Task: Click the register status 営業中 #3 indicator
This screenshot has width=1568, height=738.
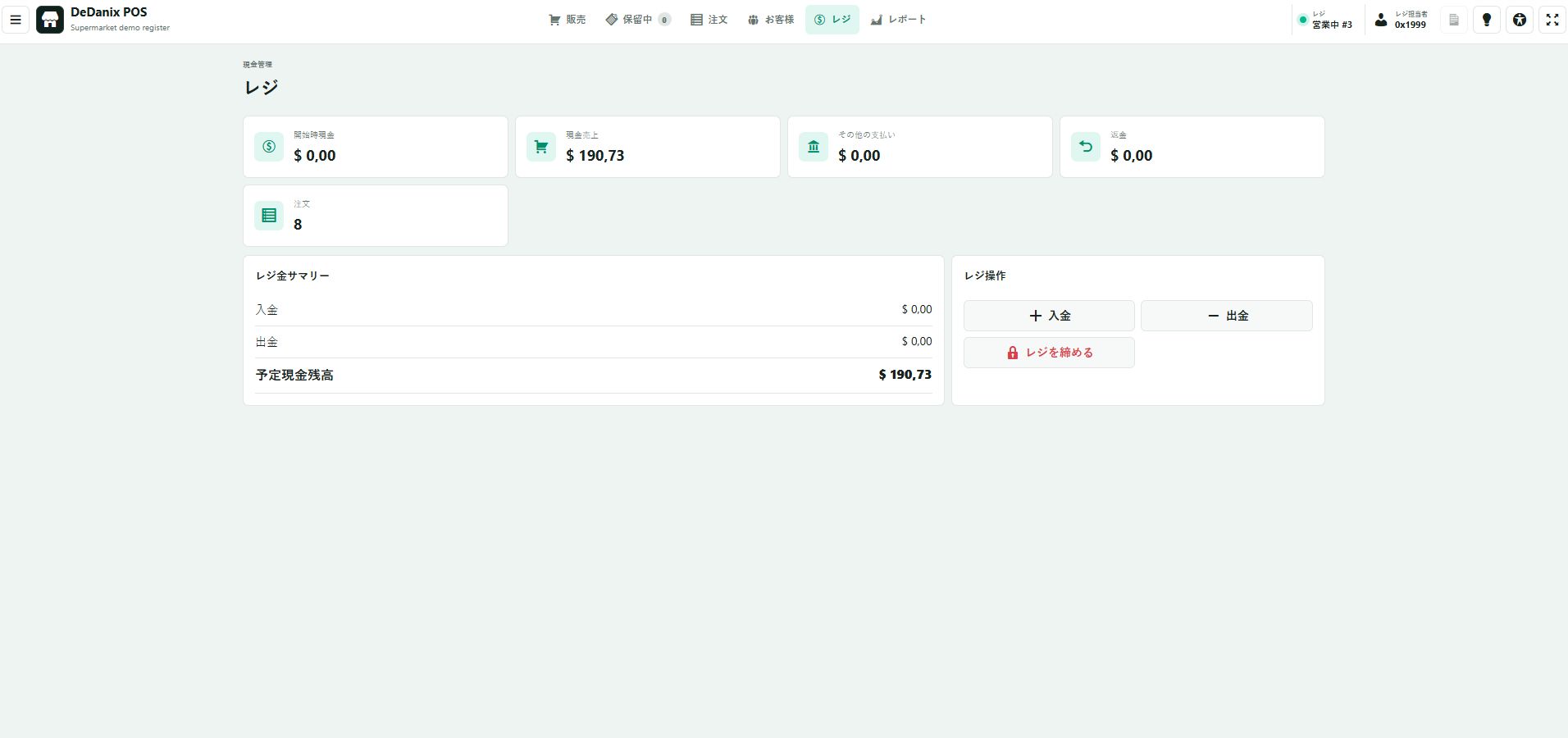Action: pos(1324,20)
